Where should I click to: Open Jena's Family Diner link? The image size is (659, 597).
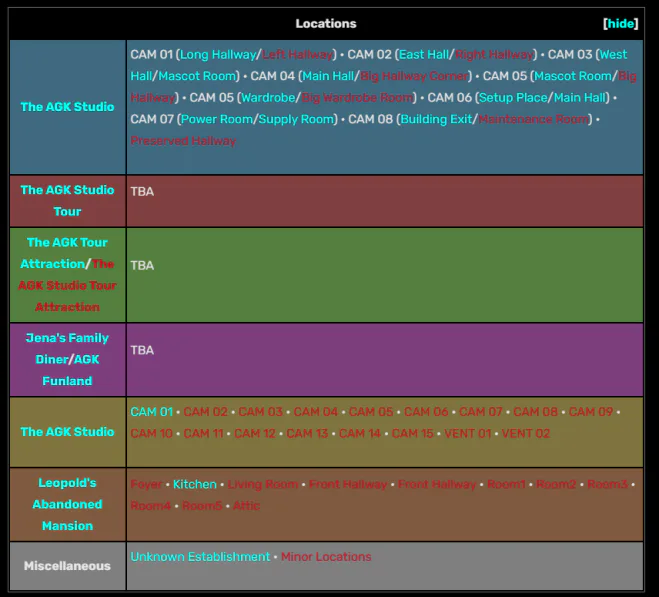pos(67,349)
